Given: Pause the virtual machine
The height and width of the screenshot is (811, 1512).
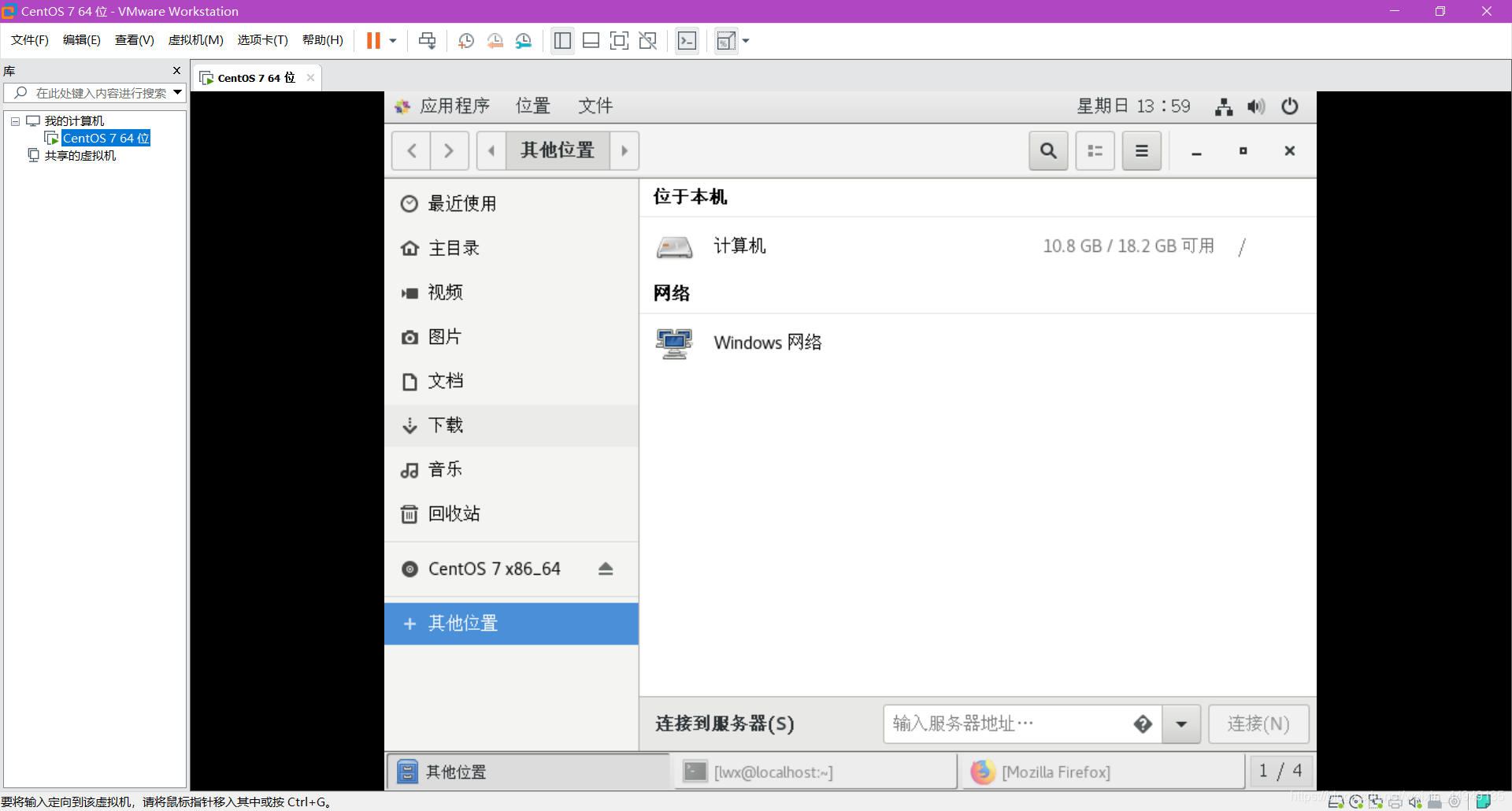Looking at the screenshot, I should point(373,41).
